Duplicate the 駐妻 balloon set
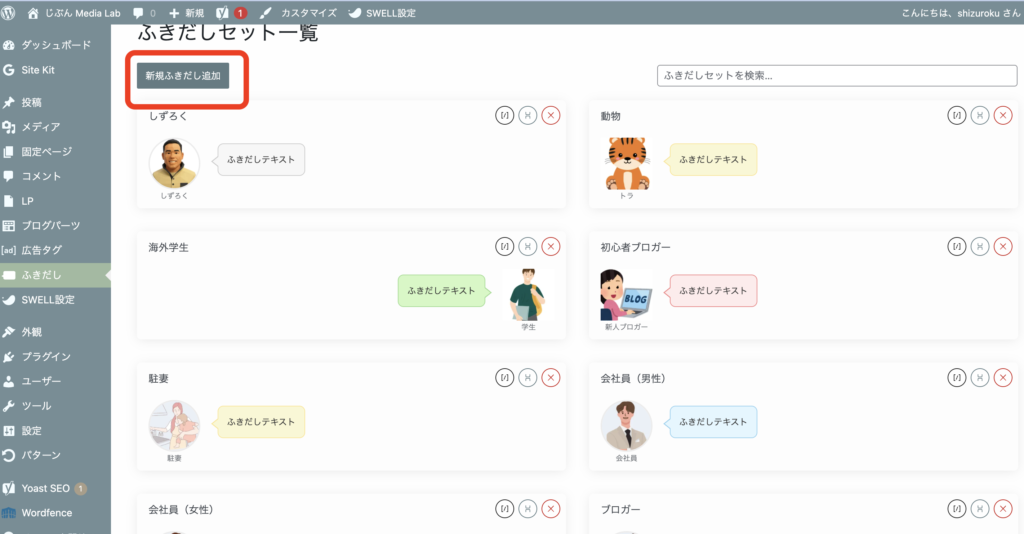This screenshot has width=1024, height=534. 528,378
